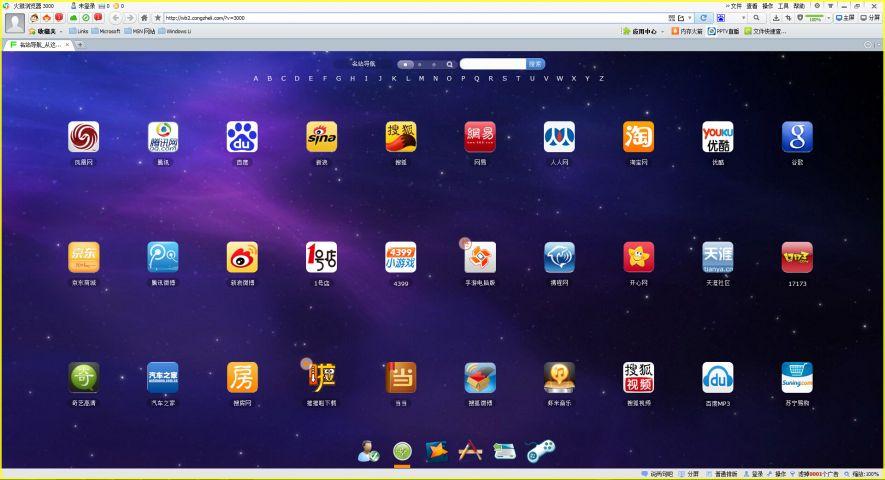The height and width of the screenshot is (480, 885).
Task: Click the letter Z in alphabet index
Action: pyautogui.click(x=602, y=78)
